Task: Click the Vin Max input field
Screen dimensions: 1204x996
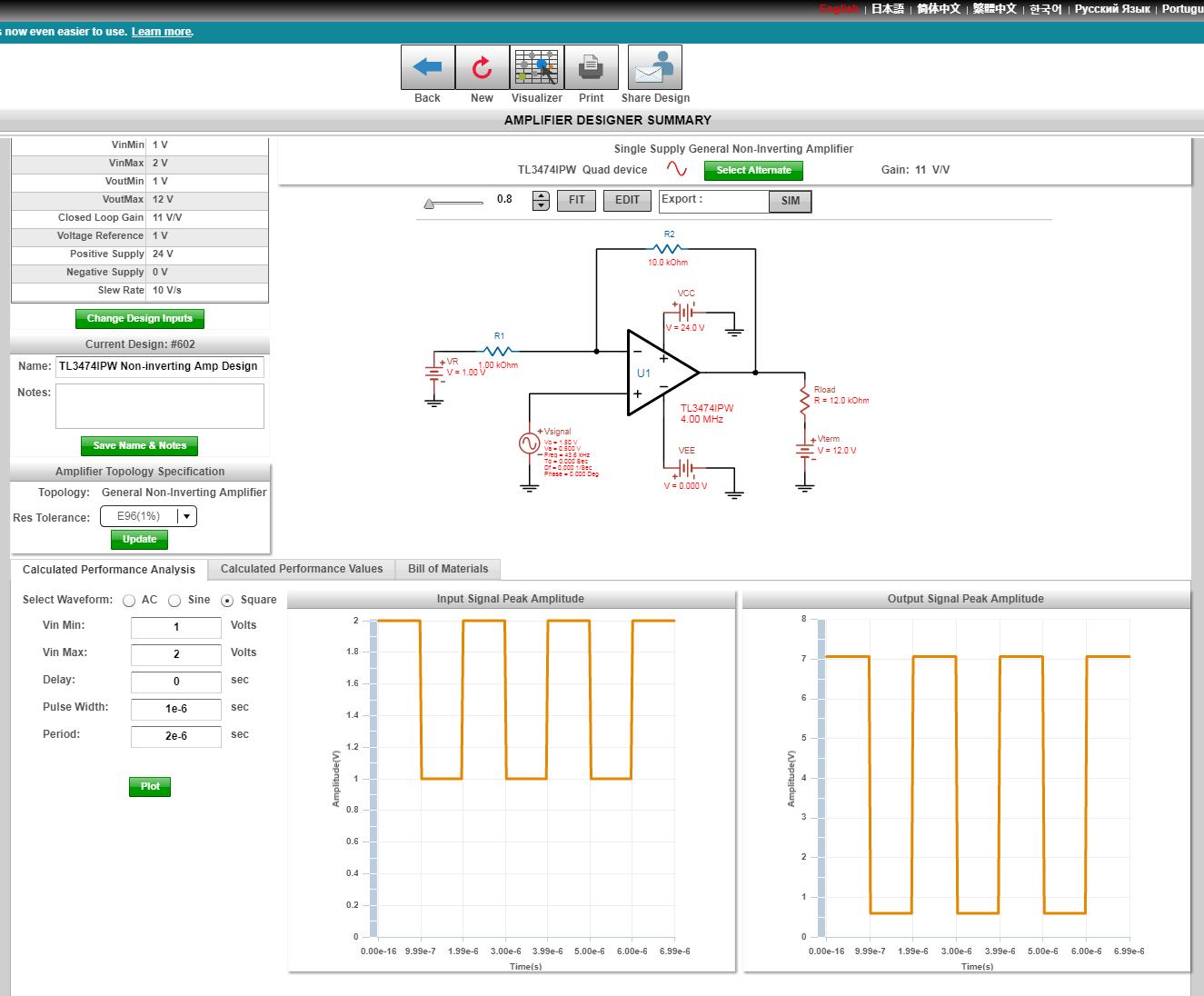Action: (x=176, y=655)
